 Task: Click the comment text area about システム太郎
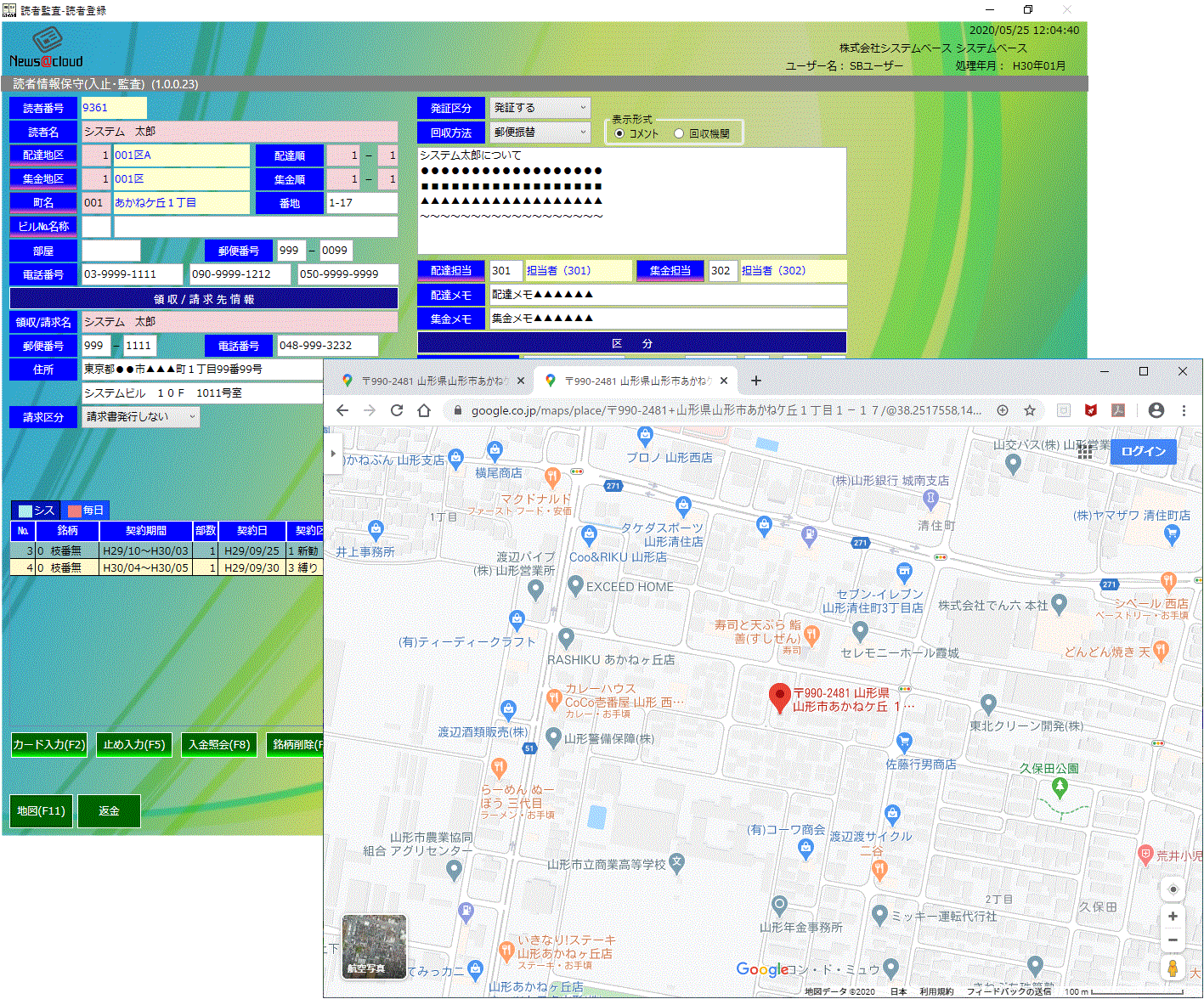632,200
